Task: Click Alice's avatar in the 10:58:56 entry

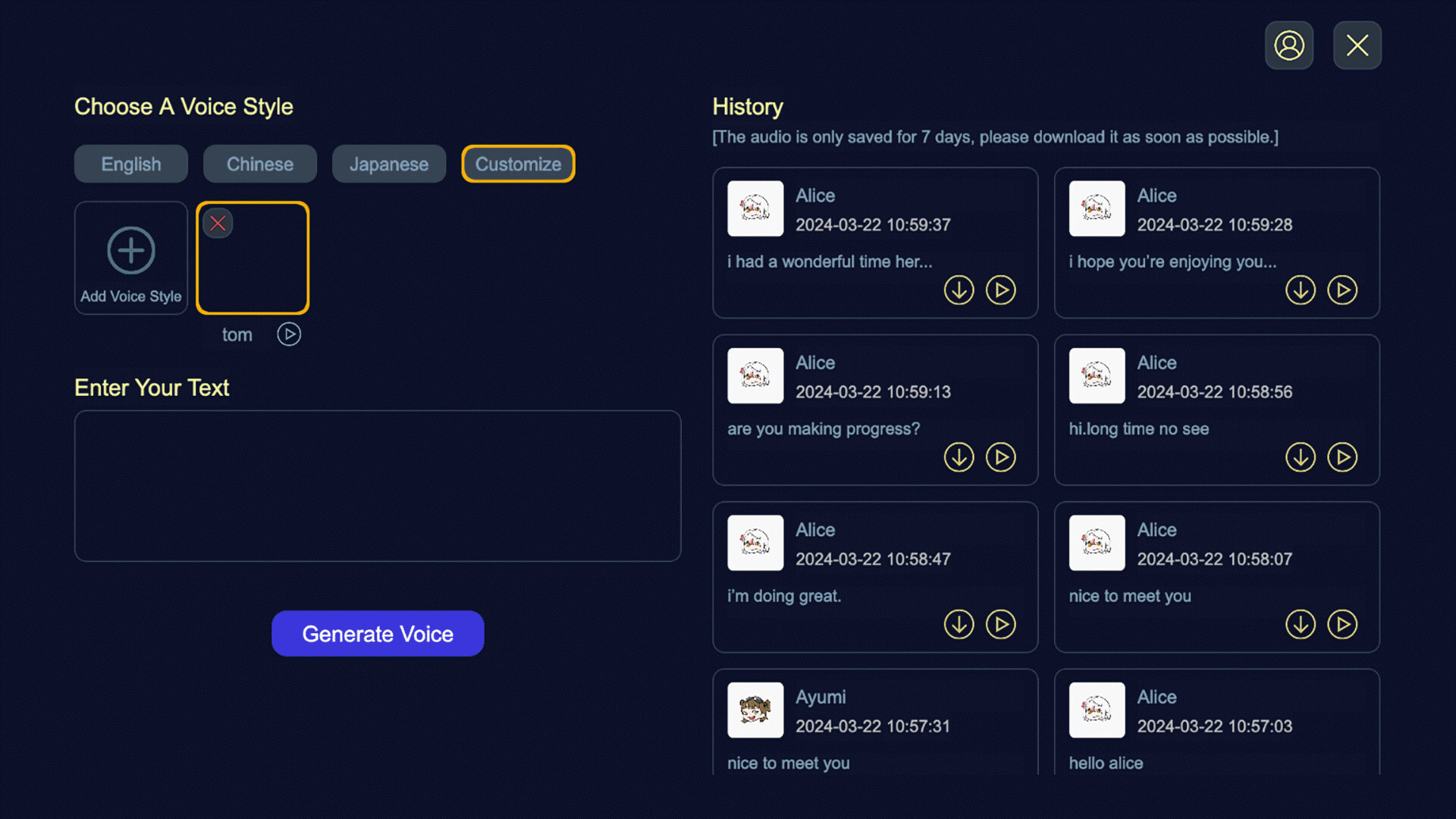Action: tap(1096, 375)
